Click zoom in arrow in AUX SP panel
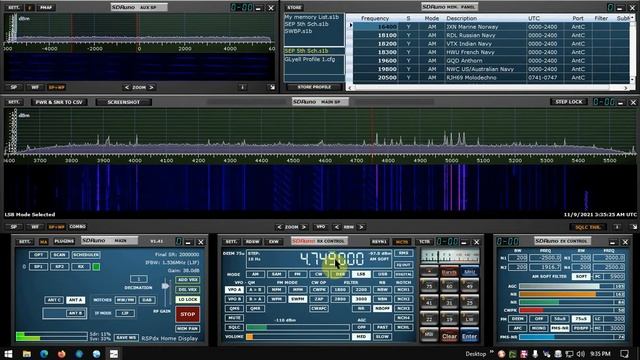 click(151, 87)
